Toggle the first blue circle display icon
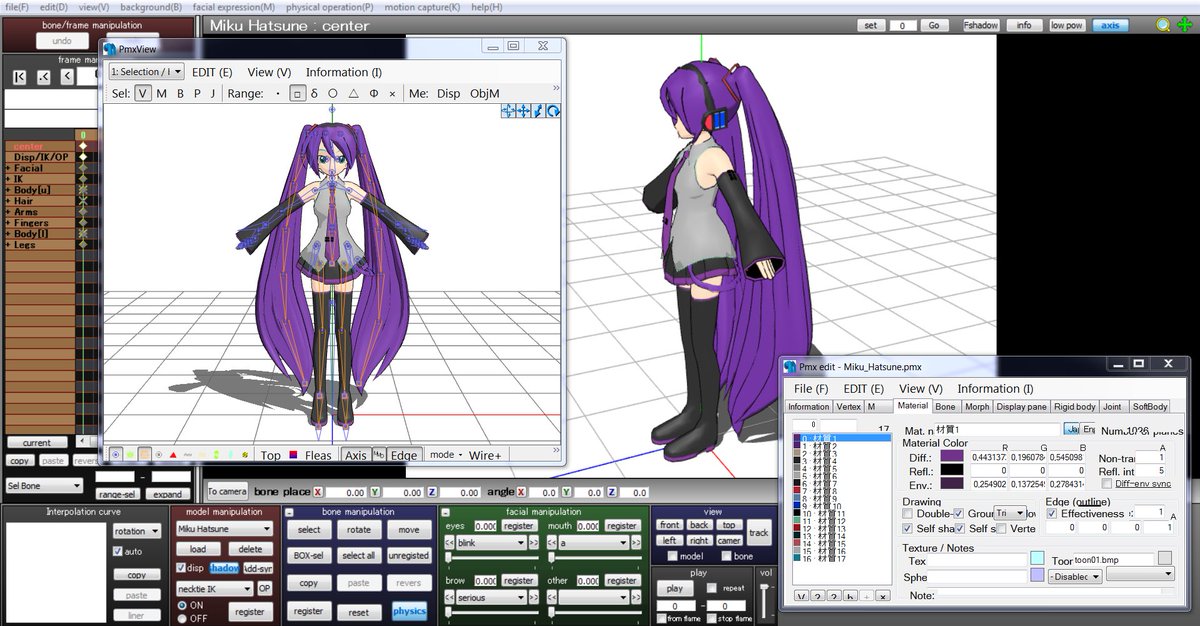The image size is (1200, 626). tap(116, 455)
